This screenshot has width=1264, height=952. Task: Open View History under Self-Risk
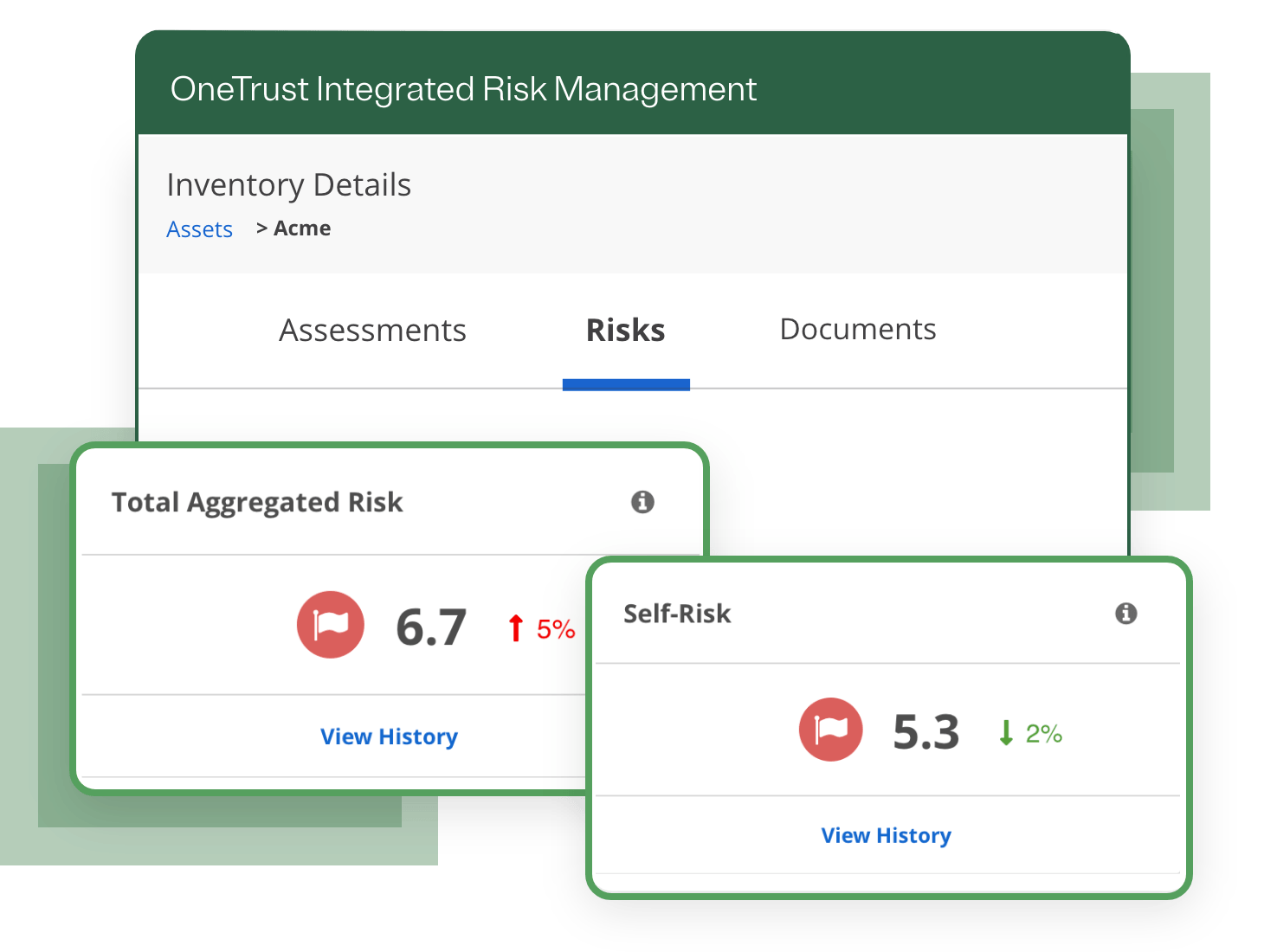pos(887,835)
